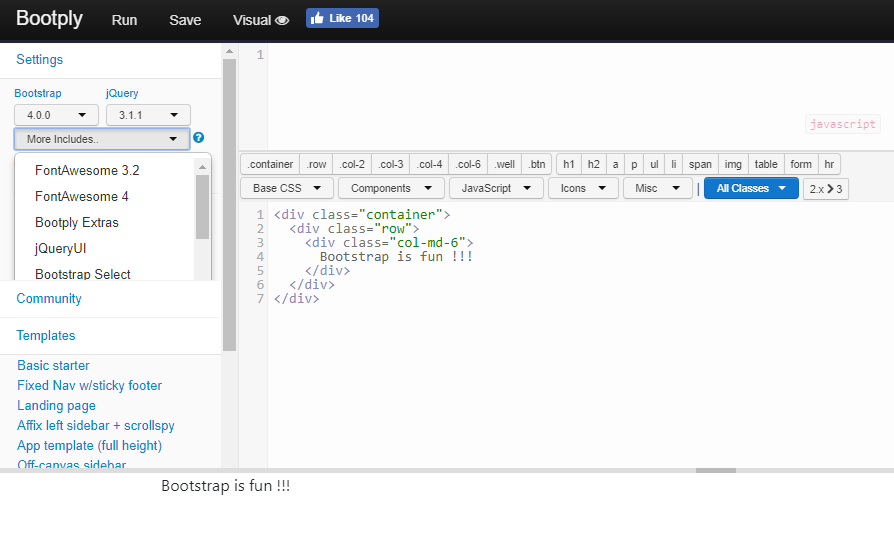The width and height of the screenshot is (894, 542).
Task: Open the JavaScript dropdown
Action: tap(496, 188)
